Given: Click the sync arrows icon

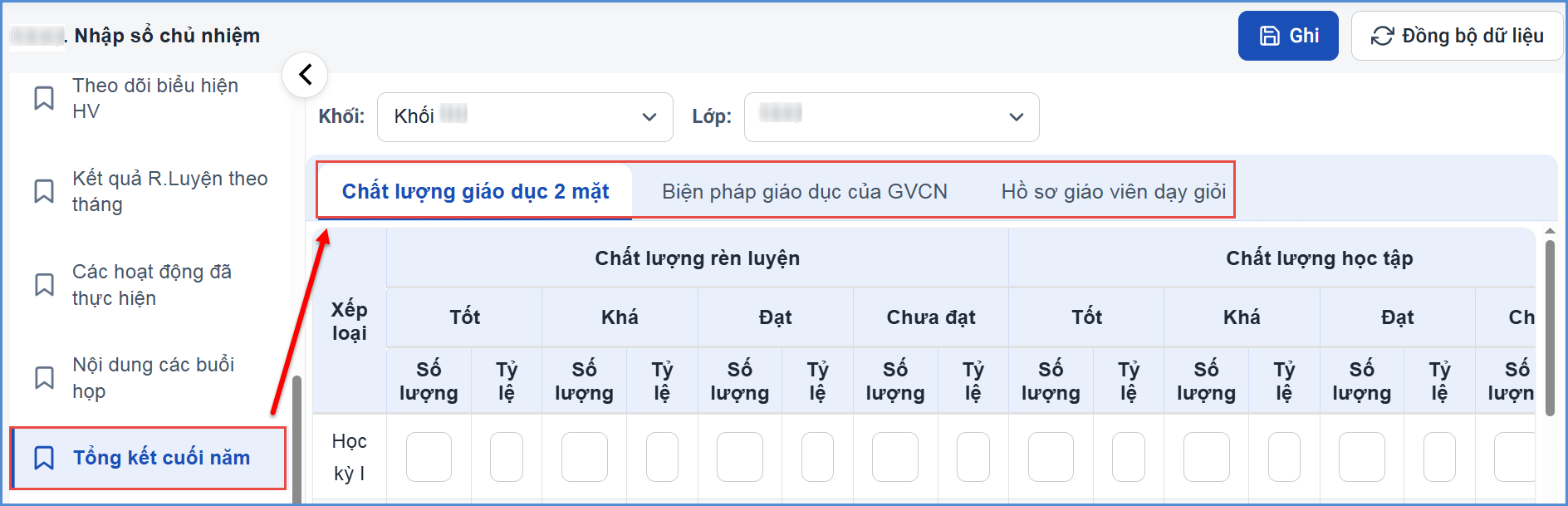Looking at the screenshot, I should click(x=1382, y=36).
